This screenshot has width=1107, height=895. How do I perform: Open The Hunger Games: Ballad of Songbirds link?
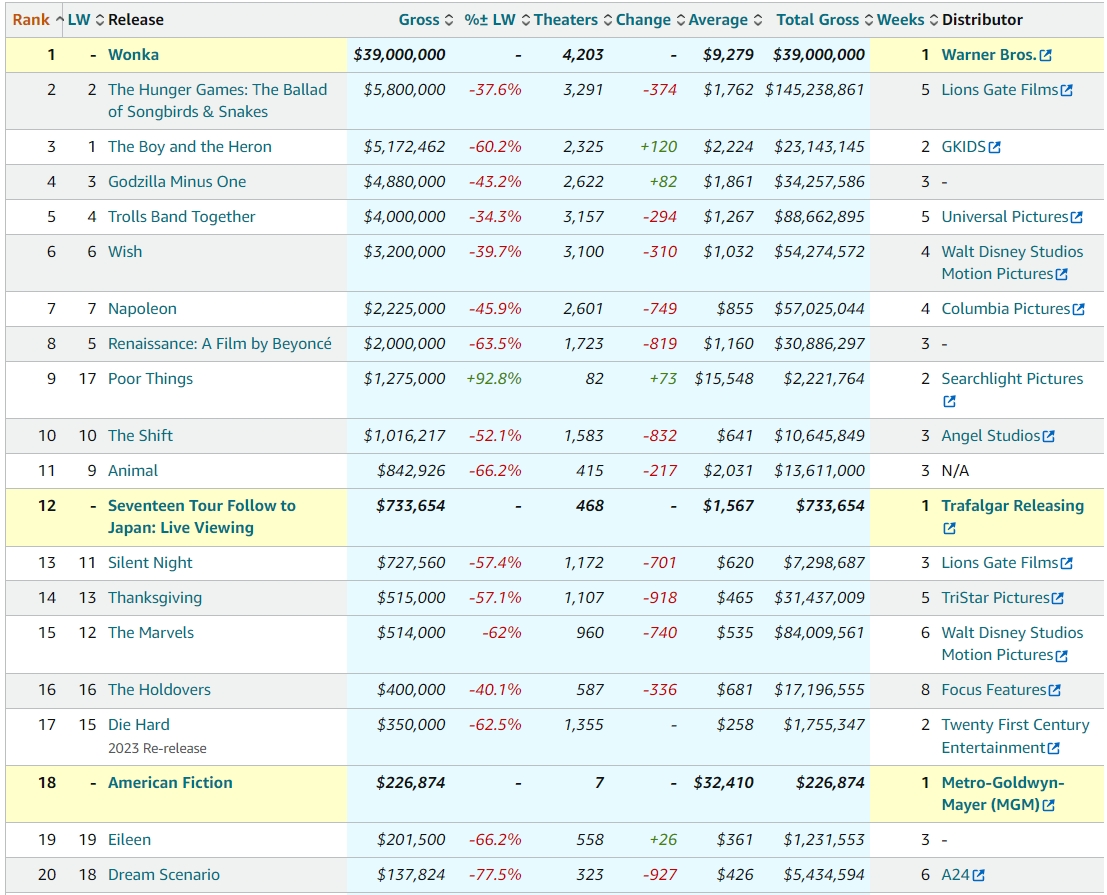(217, 100)
